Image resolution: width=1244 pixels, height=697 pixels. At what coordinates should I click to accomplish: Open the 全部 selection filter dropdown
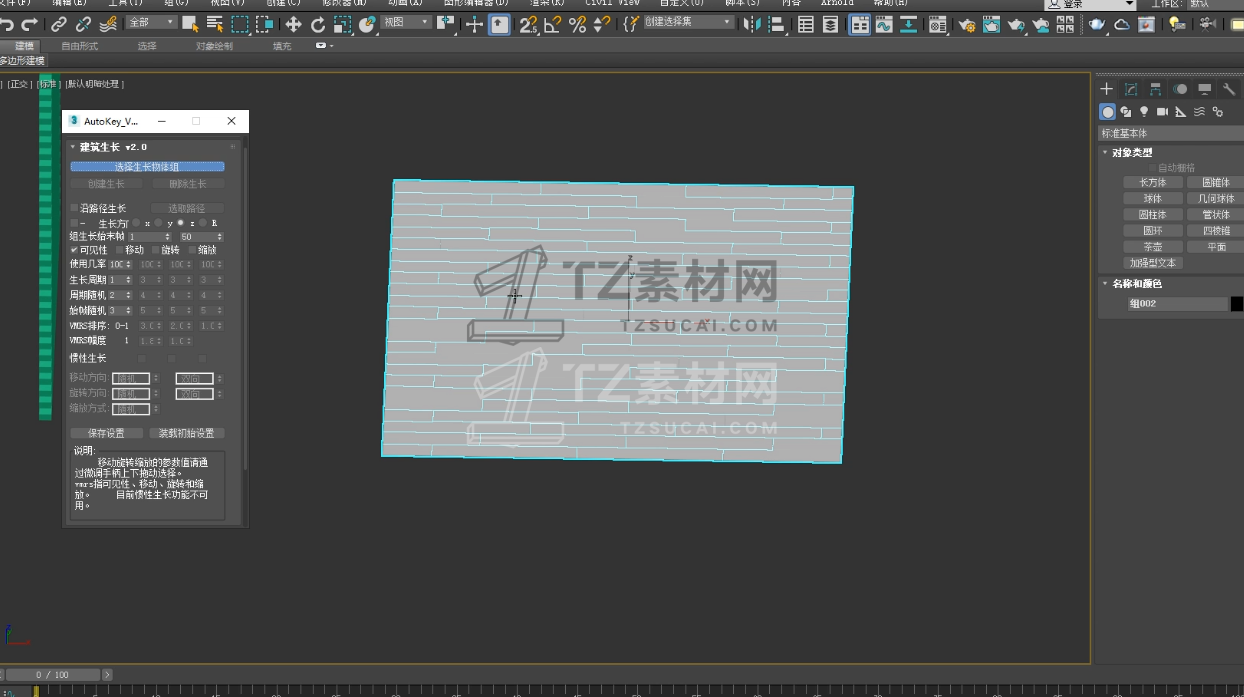point(151,23)
